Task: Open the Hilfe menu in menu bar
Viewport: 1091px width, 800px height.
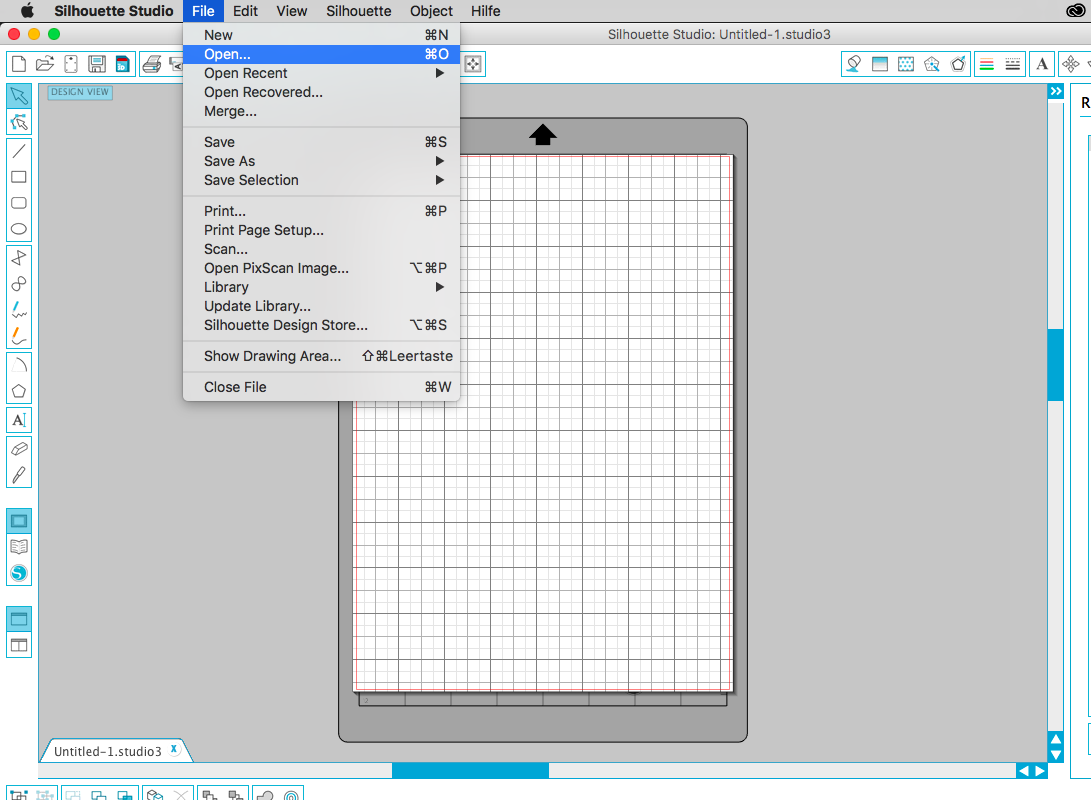Action: click(x=485, y=11)
